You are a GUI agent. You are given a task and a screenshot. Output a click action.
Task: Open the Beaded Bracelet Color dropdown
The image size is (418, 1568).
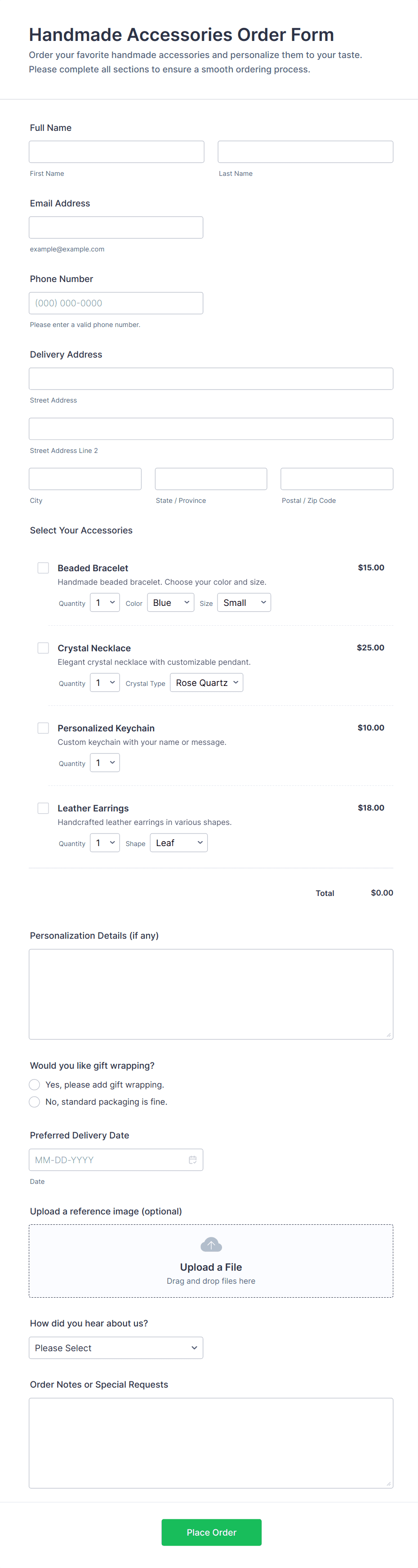point(170,603)
